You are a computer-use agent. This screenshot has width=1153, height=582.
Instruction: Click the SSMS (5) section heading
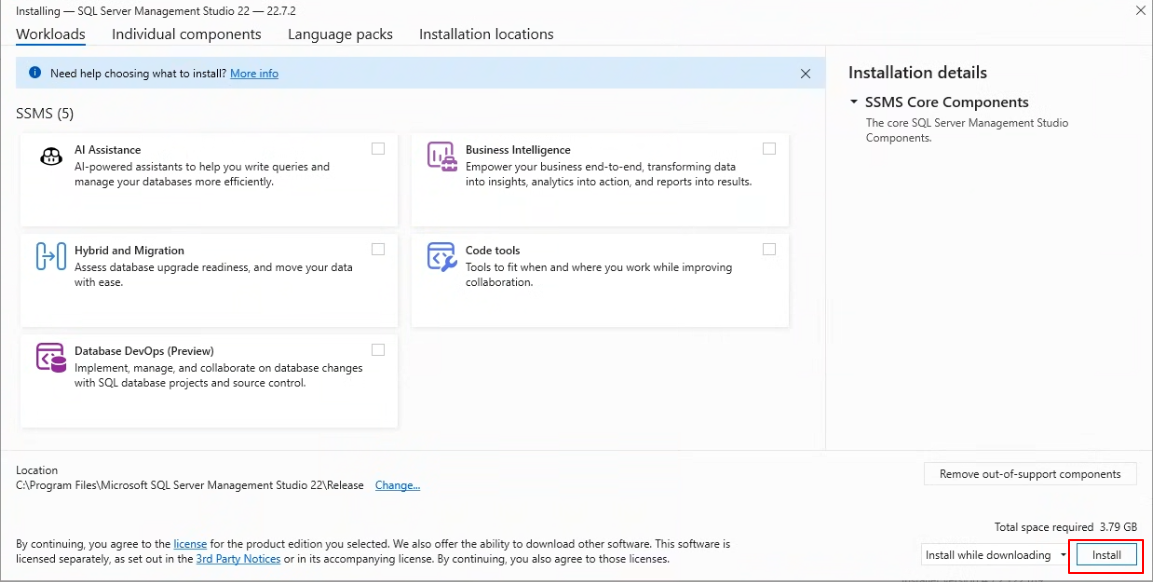tap(45, 113)
